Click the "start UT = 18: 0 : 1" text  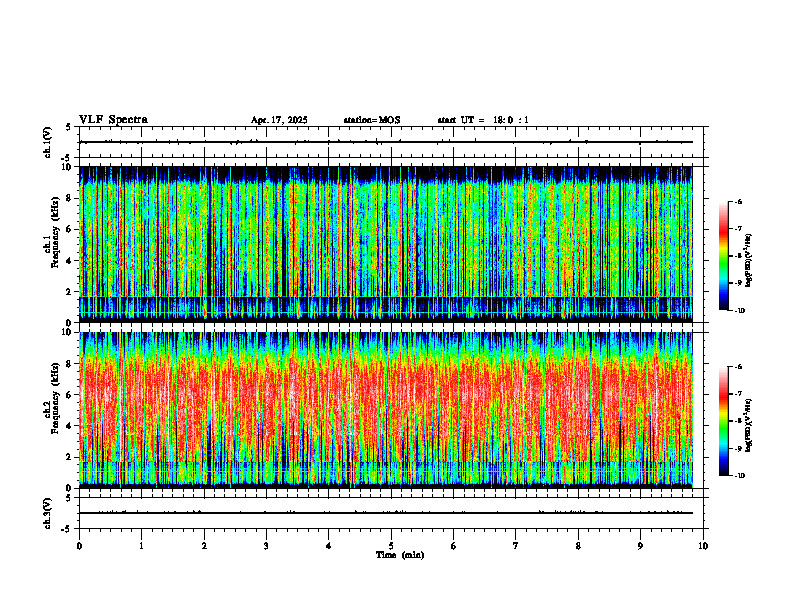coord(483,120)
